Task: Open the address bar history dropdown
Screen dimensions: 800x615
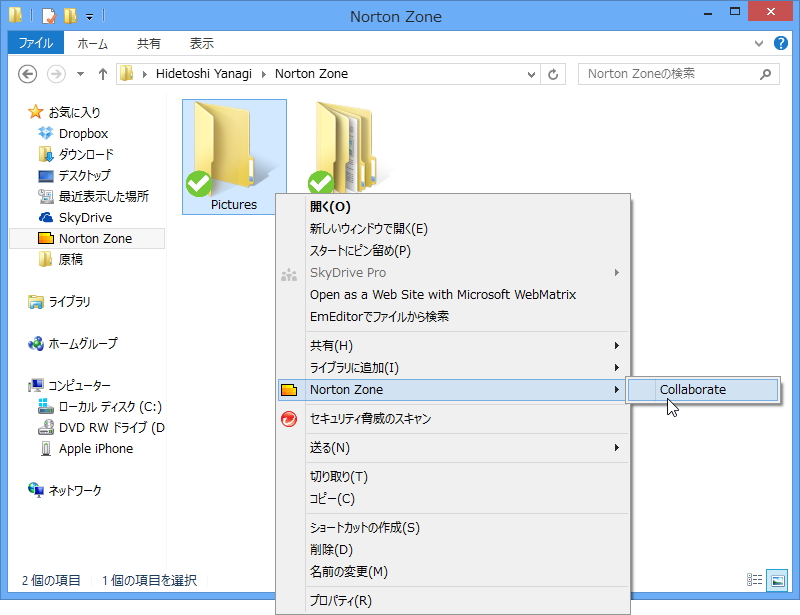Action: click(x=531, y=74)
